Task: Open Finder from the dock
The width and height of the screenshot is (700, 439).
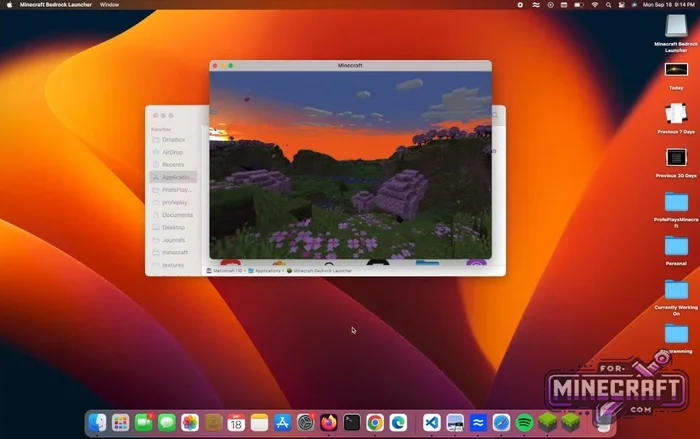Action: pos(97,423)
